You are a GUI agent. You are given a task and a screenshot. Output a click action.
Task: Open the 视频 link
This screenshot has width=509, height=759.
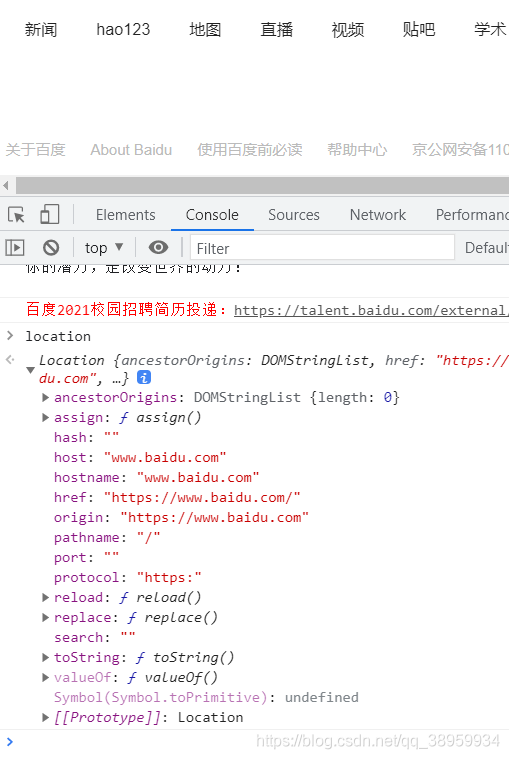347,30
